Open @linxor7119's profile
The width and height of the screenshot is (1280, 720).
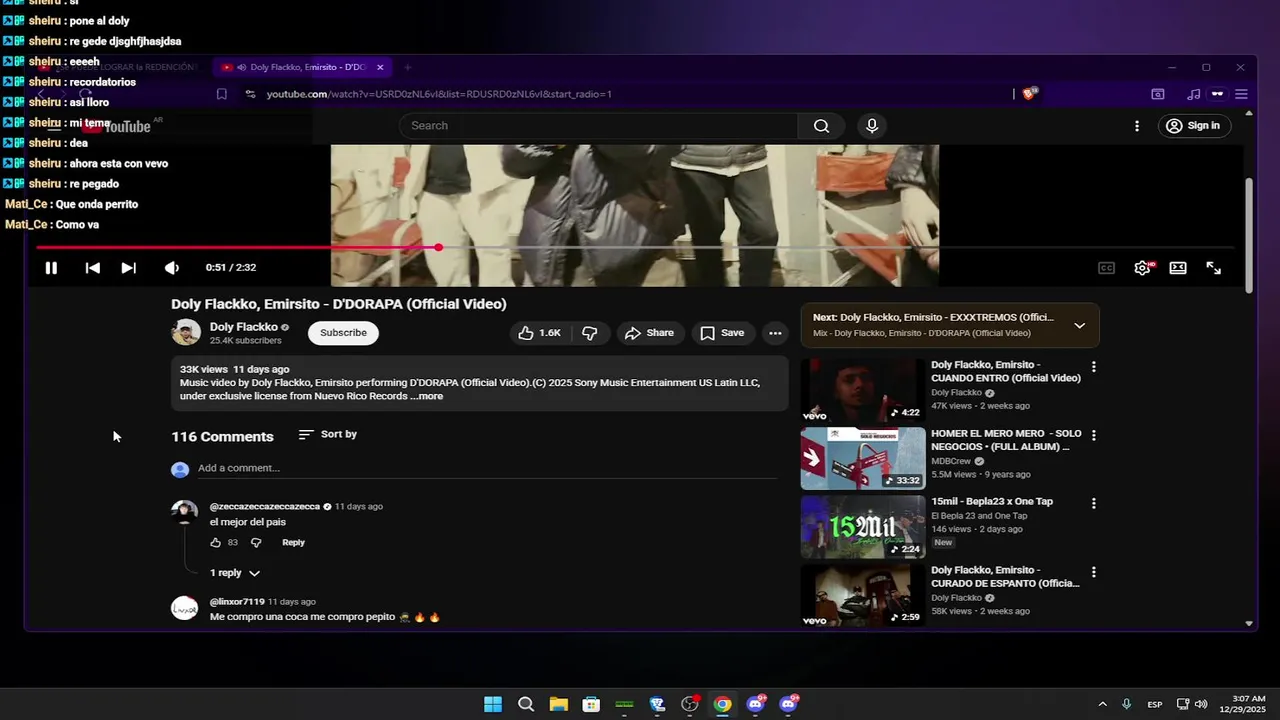237,602
